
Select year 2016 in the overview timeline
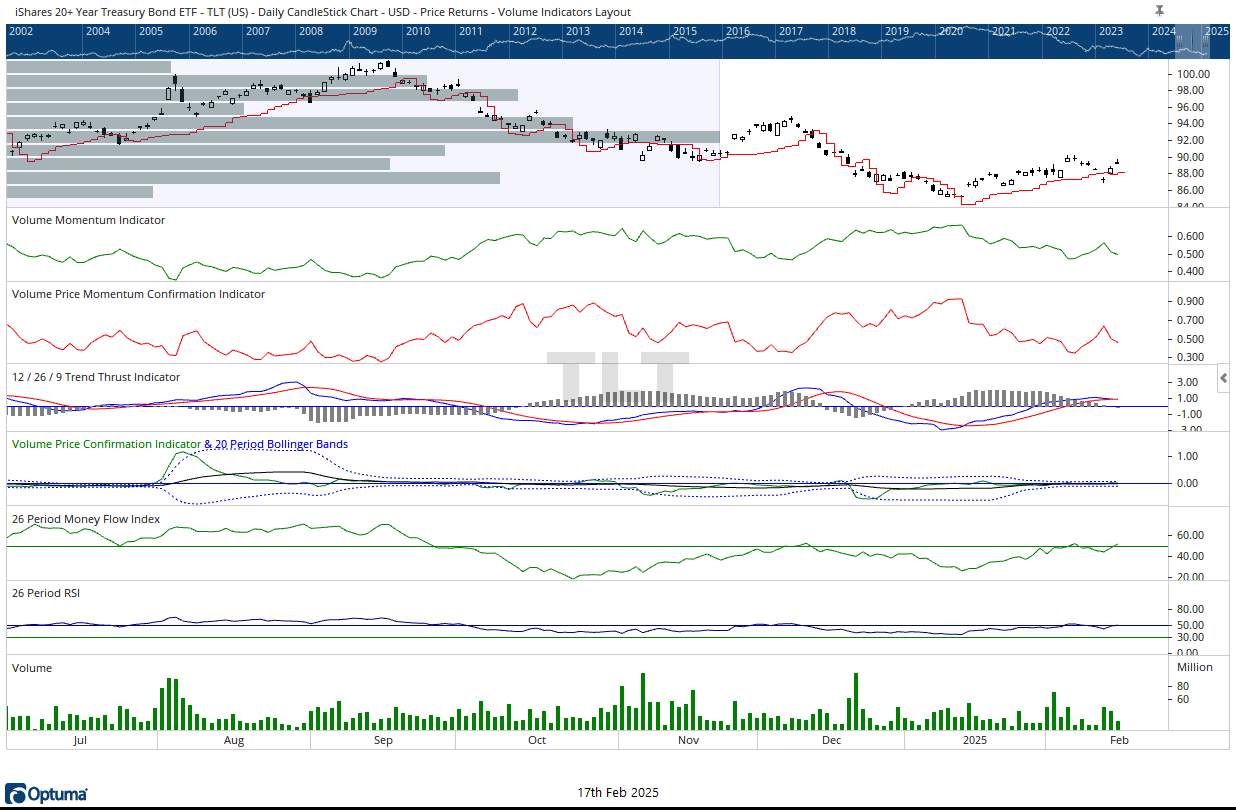click(737, 31)
